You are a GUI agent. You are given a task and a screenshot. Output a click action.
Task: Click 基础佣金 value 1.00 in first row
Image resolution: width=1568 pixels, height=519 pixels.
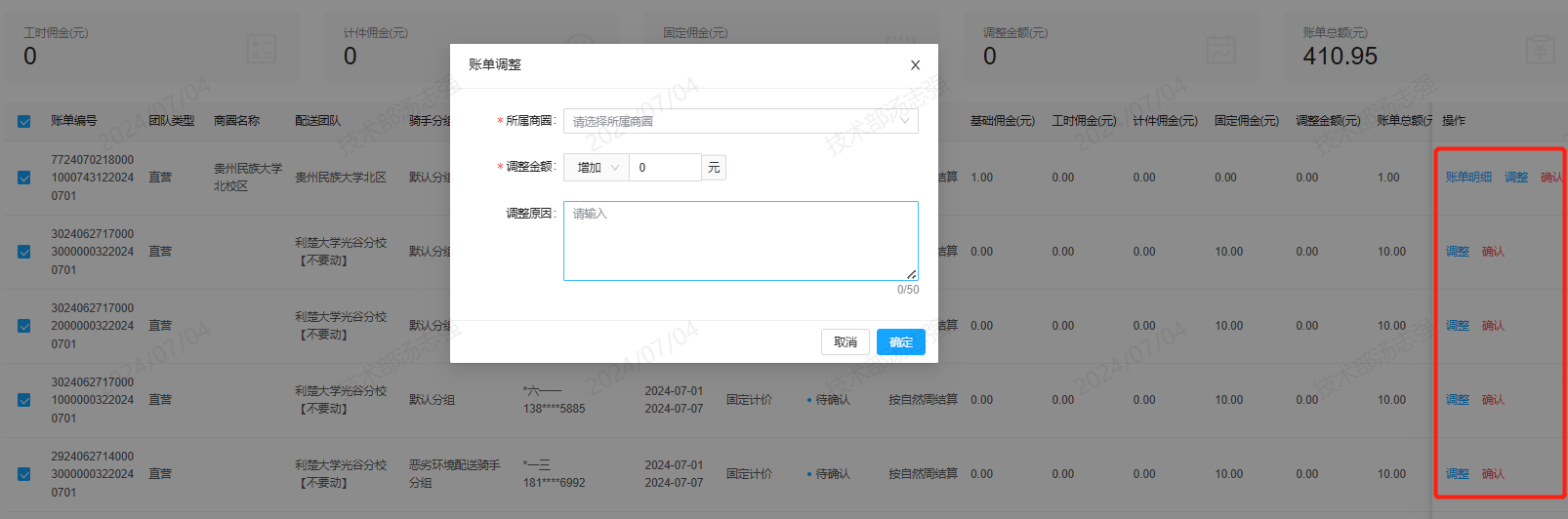click(981, 178)
